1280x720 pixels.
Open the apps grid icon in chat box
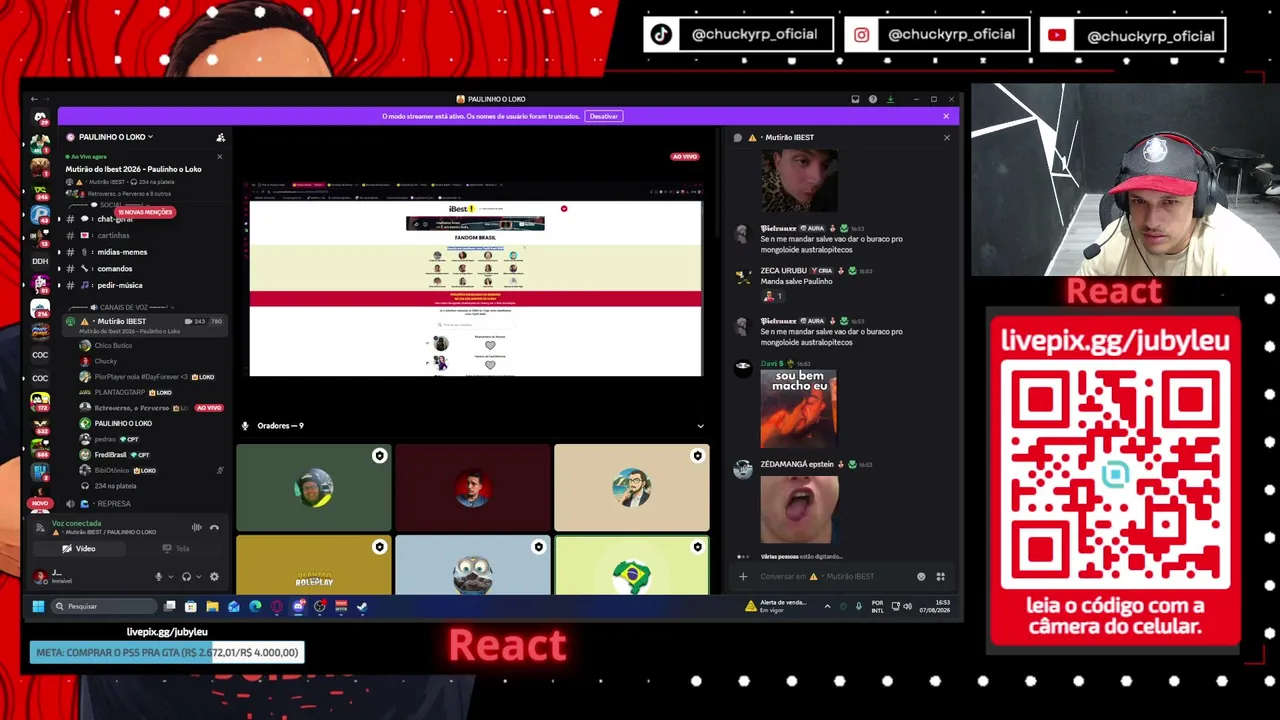click(940, 576)
